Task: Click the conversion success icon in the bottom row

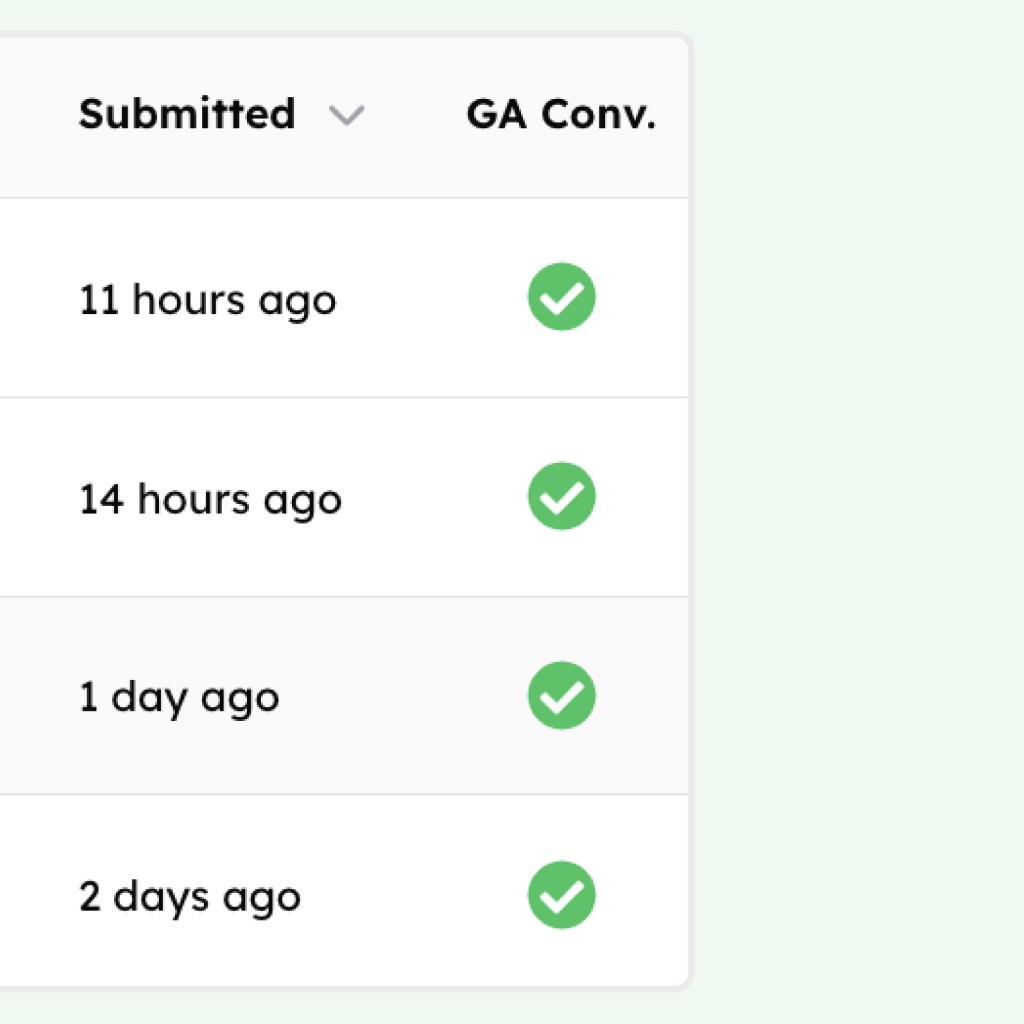Action: click(561, 895)
